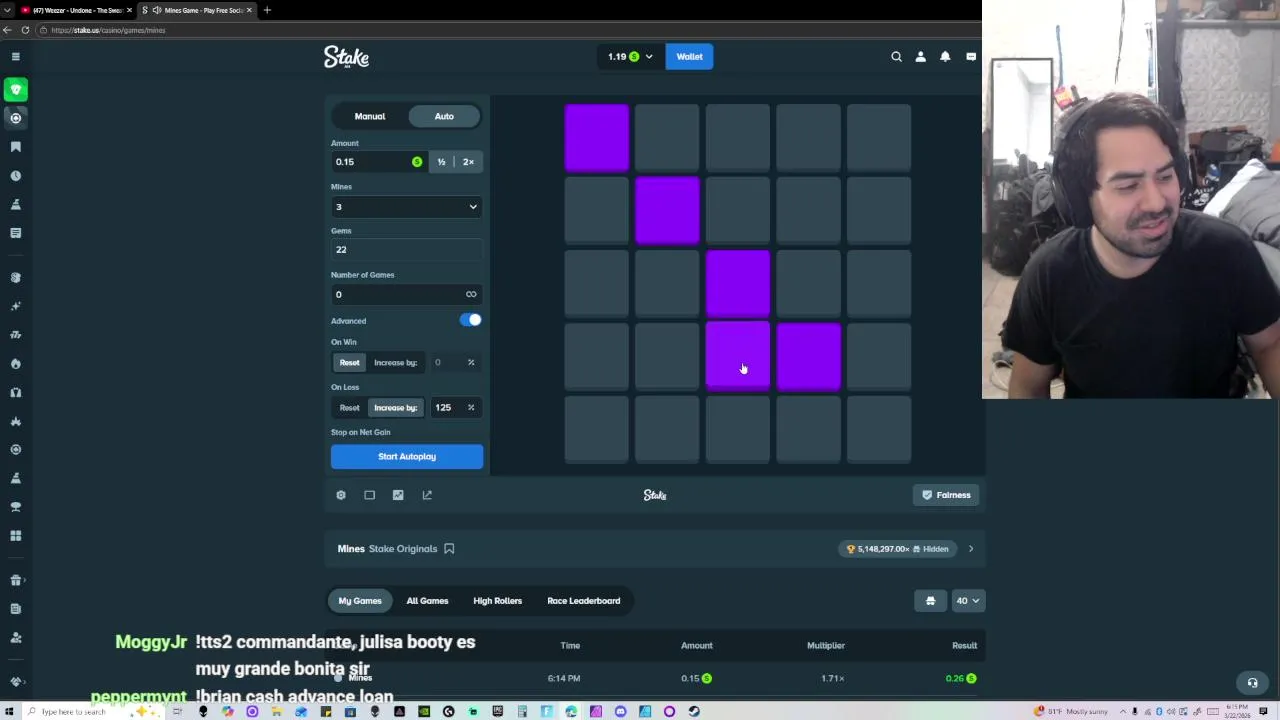Open My Games tab
Viewport: 1280px width, 720px height.
pos(360,601)
